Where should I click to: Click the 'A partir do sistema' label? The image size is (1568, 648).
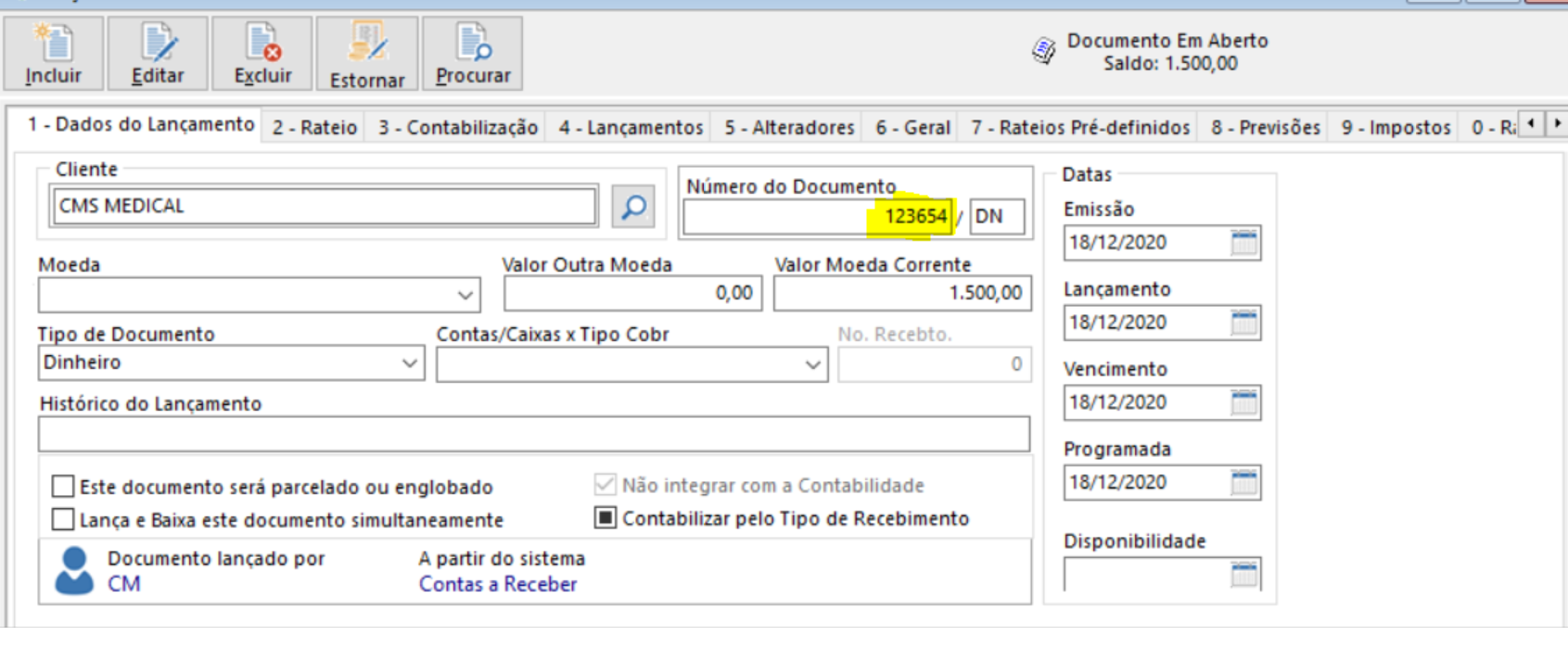point(502,558)
